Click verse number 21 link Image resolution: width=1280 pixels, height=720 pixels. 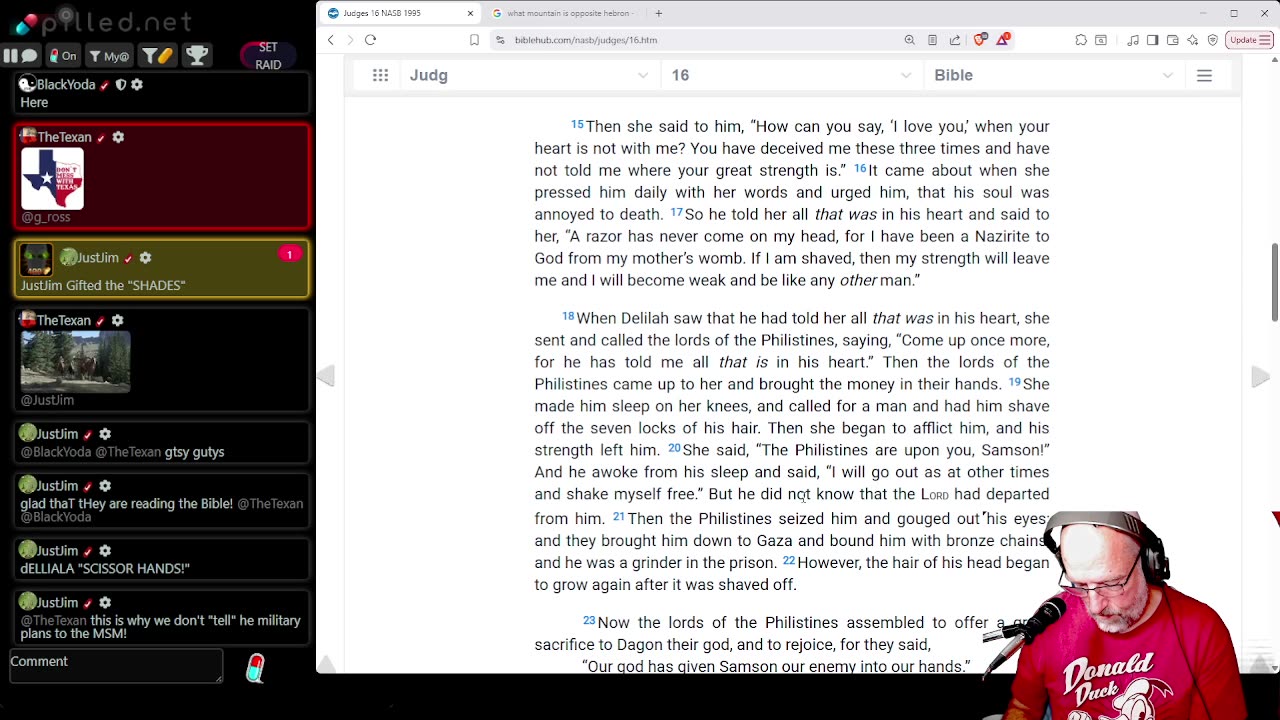click(x=618, y=516)
